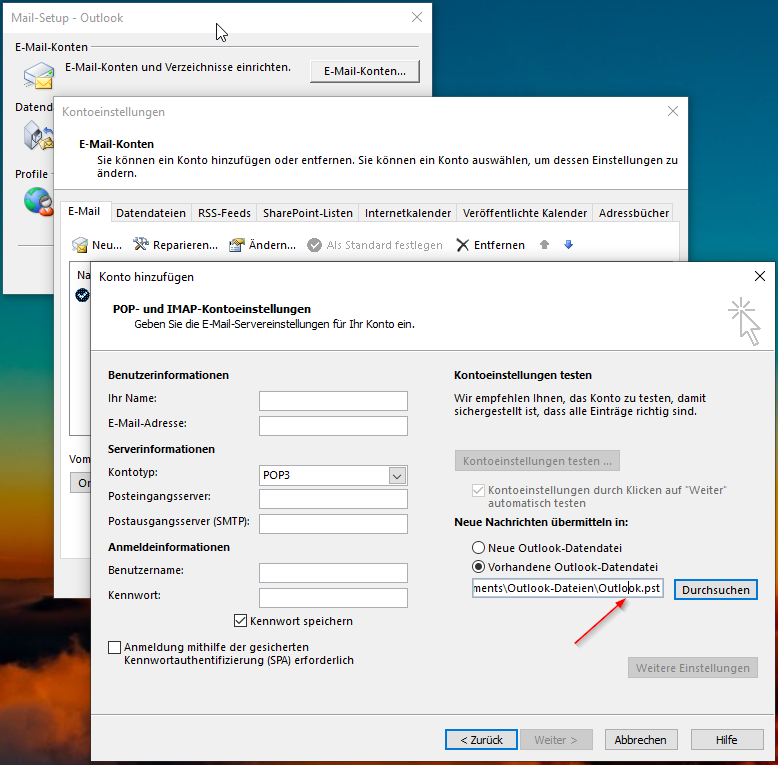Click into the Ihr Name field
Screen dimensions: 778x765
pyautogui.click(x=333, y=401)
